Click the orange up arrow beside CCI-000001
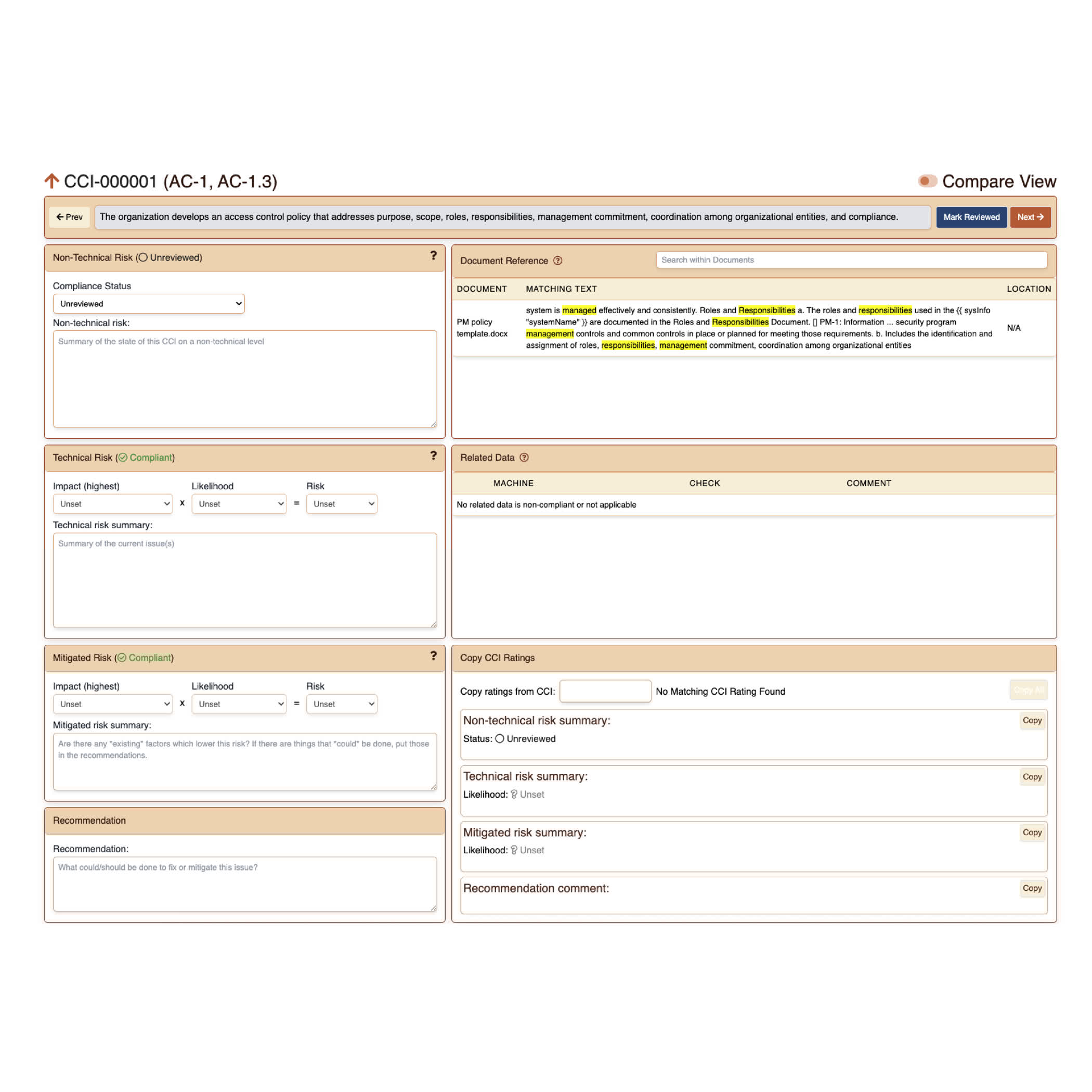Screen dimensions: 1092x1092 51,181
